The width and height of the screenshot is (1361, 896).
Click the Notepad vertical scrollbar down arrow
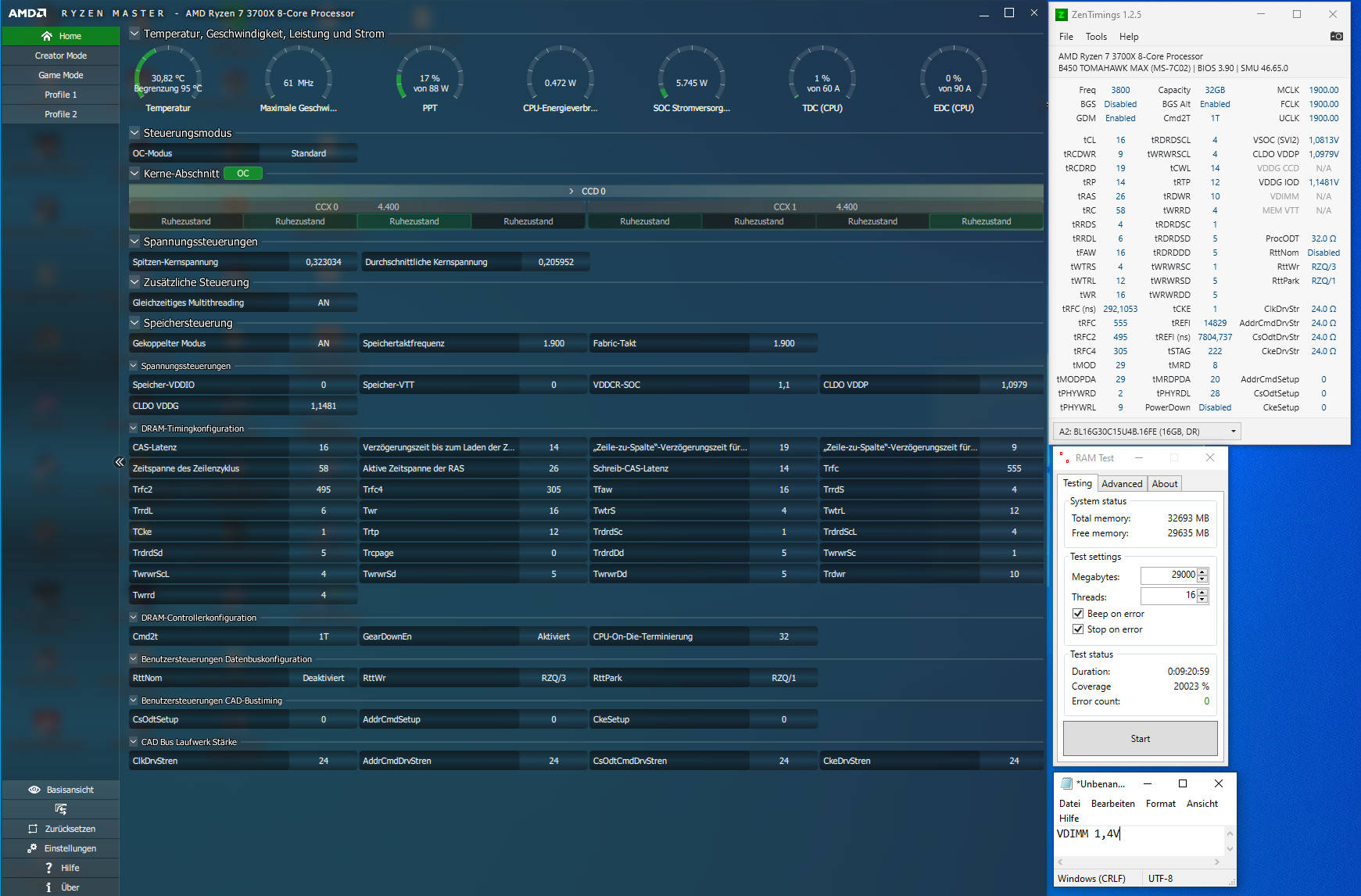tap(1230, 849)
